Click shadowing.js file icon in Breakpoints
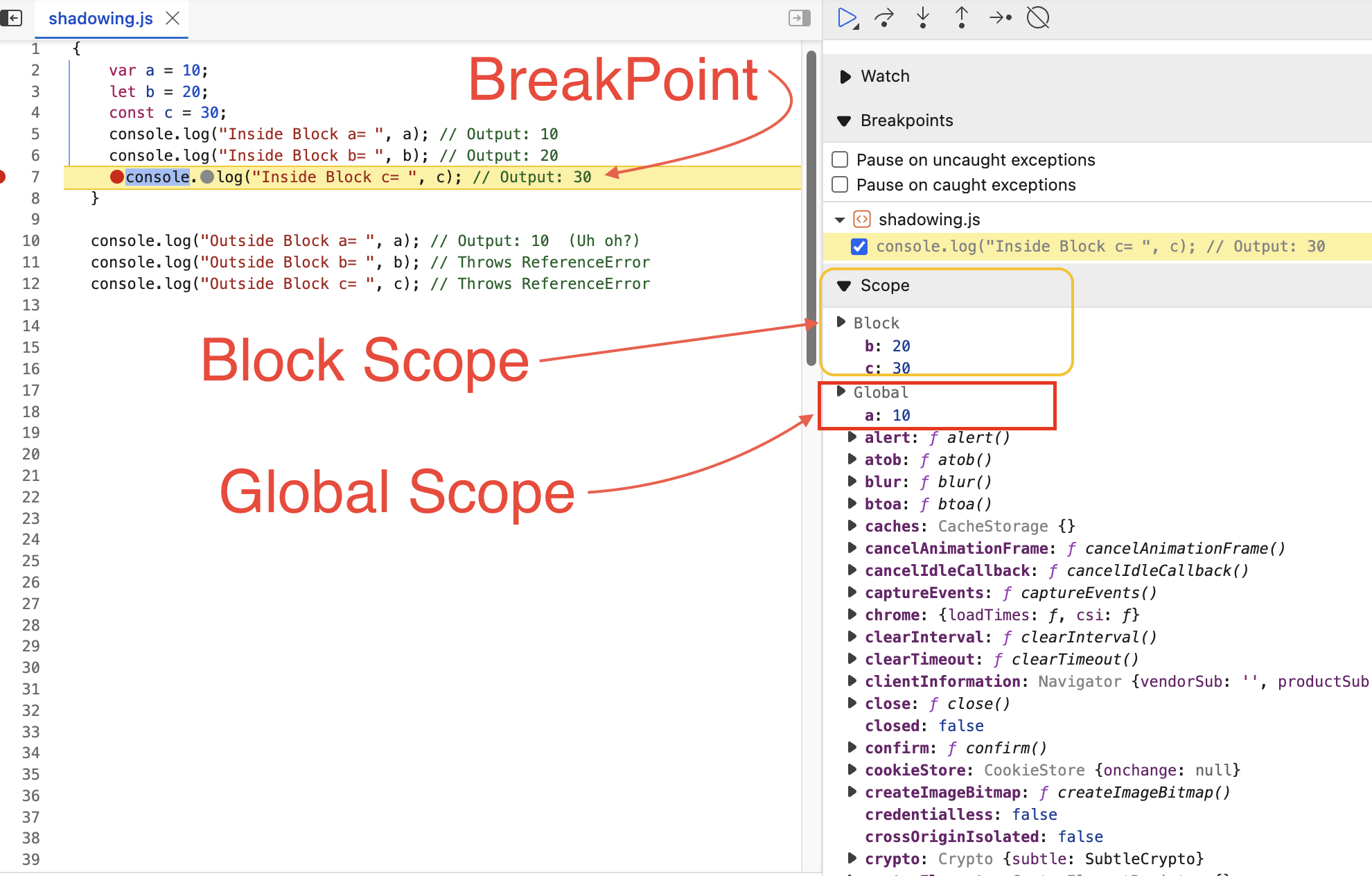Viewport: 1372px width, 876px height. [x=862, y=220]
